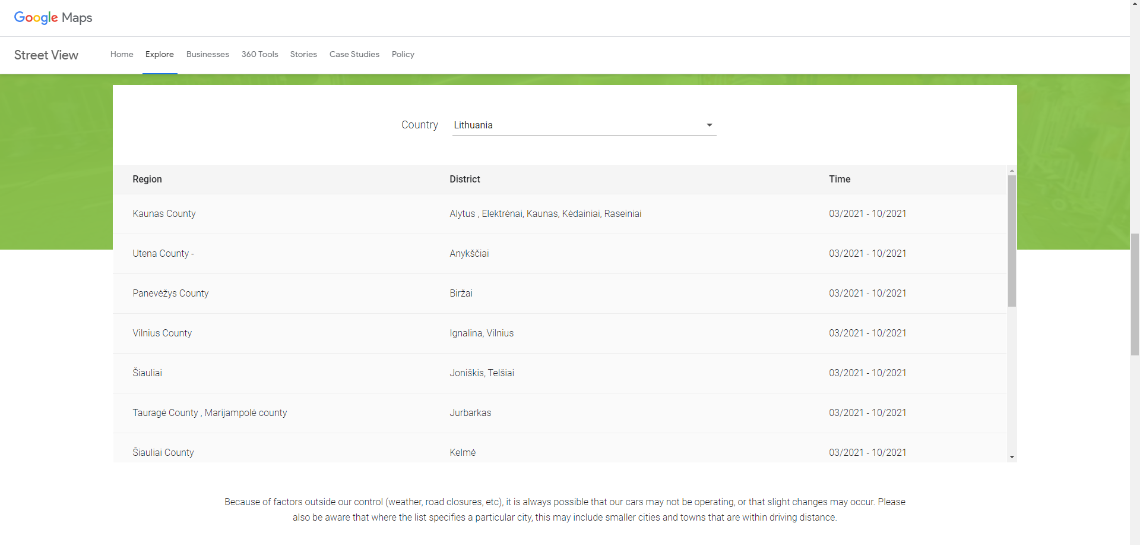Viewport: 1140px width, 545px height.
Task: Click the Country label
Action: (x=420, y=125)
